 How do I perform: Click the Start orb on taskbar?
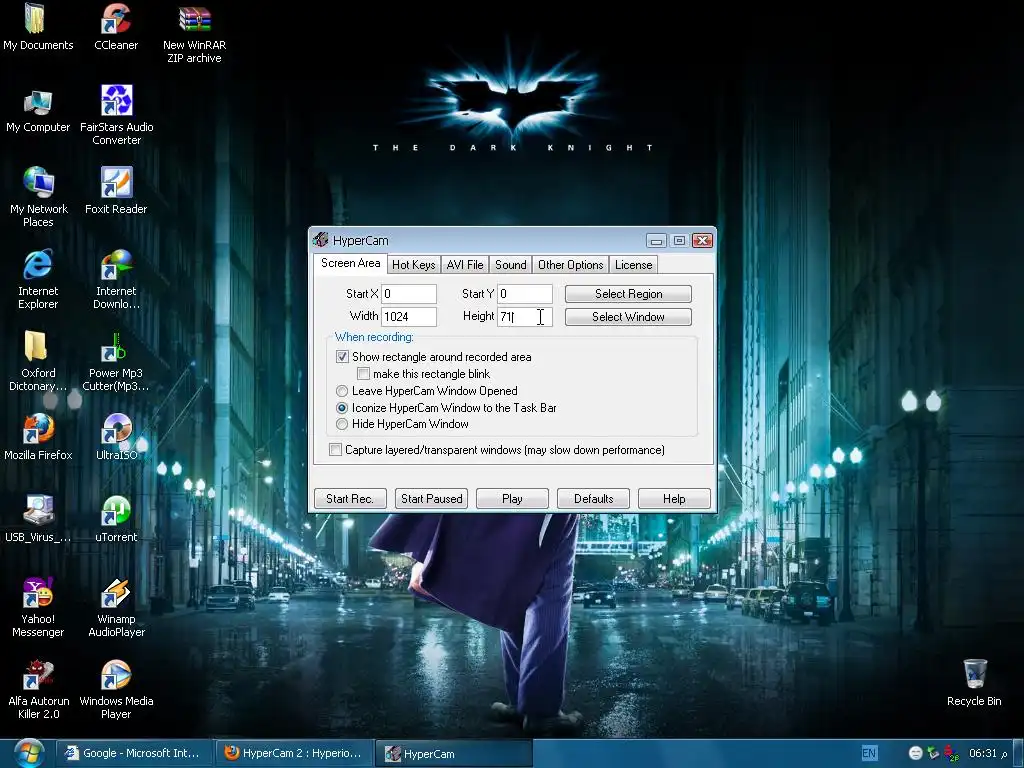click(x=27, y=753)
